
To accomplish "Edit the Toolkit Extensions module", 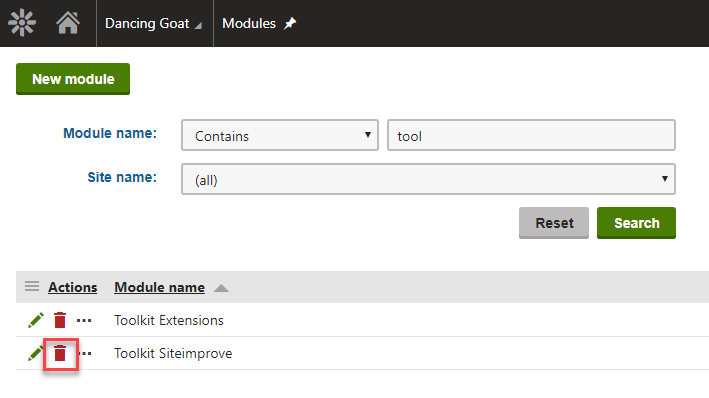I will click(36, 320).
